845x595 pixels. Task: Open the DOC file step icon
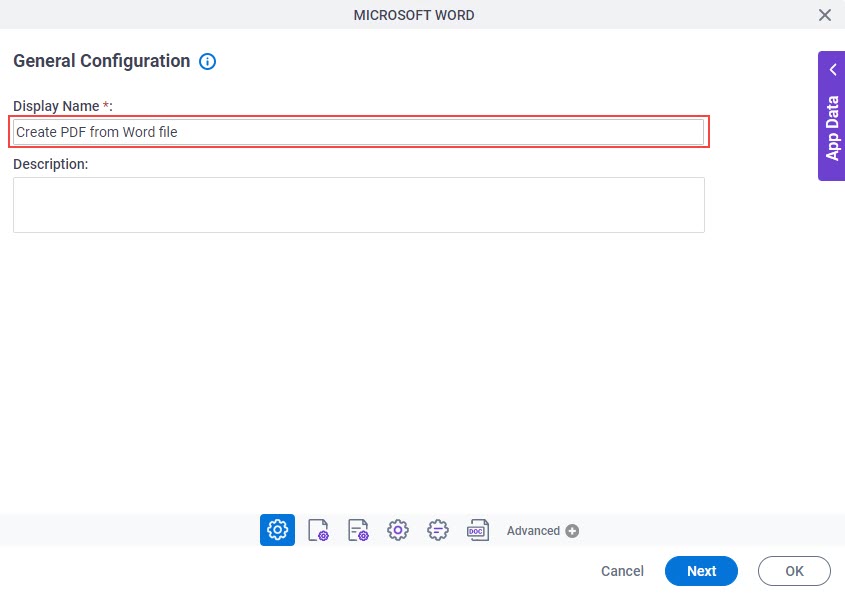point(478,530)
